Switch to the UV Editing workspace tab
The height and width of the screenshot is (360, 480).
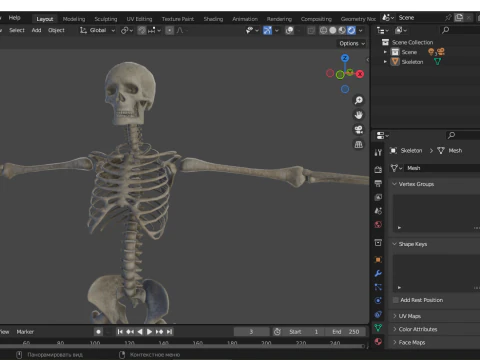pyautogui.click(x=139, y=19)
